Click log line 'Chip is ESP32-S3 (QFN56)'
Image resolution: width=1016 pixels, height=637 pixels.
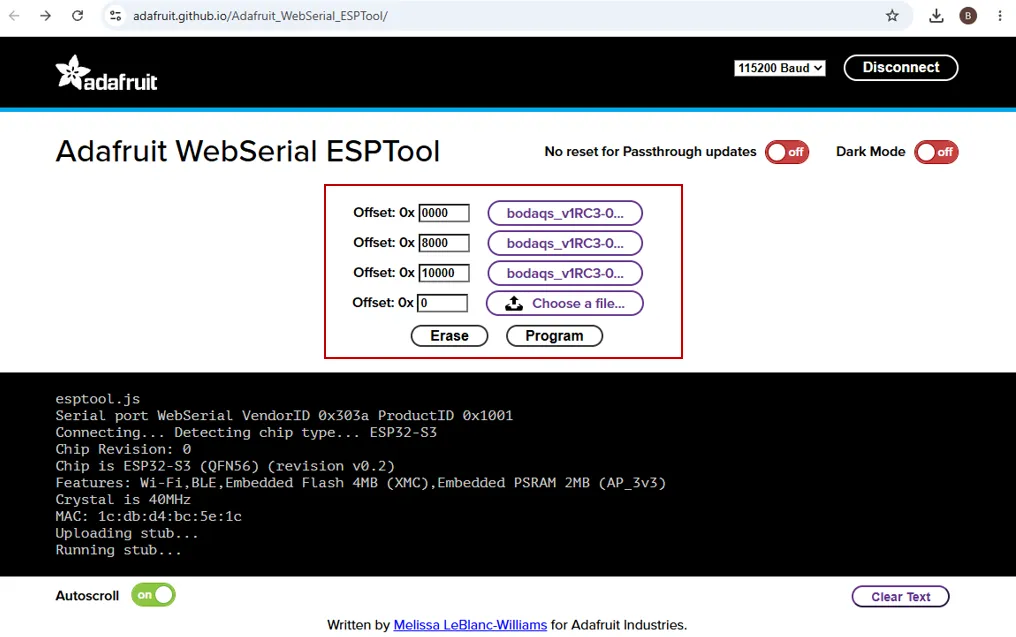pos(225,466)
